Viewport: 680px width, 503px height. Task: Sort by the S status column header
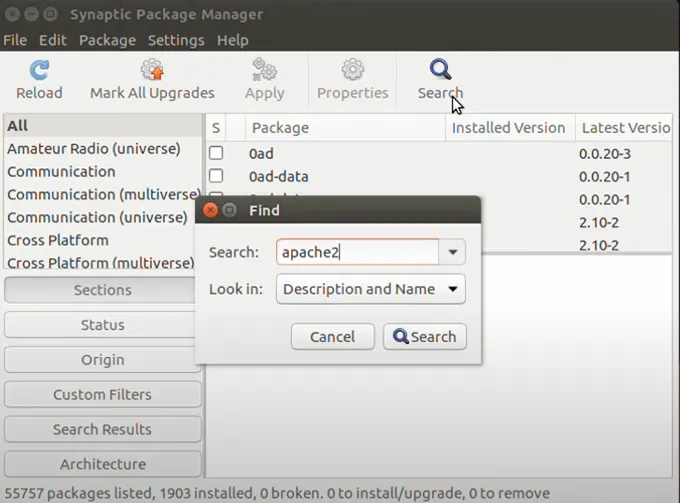[216, 128]
